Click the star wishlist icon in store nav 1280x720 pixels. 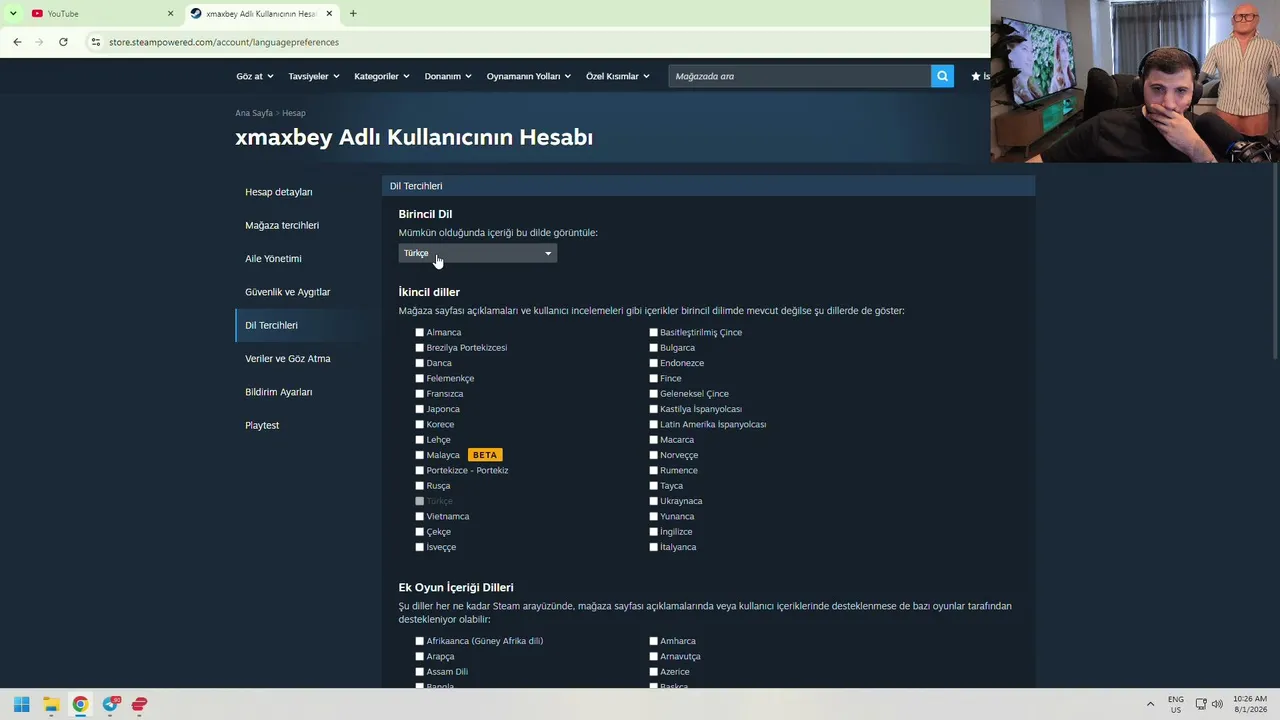pyautogui.click(x=976, y=76)
